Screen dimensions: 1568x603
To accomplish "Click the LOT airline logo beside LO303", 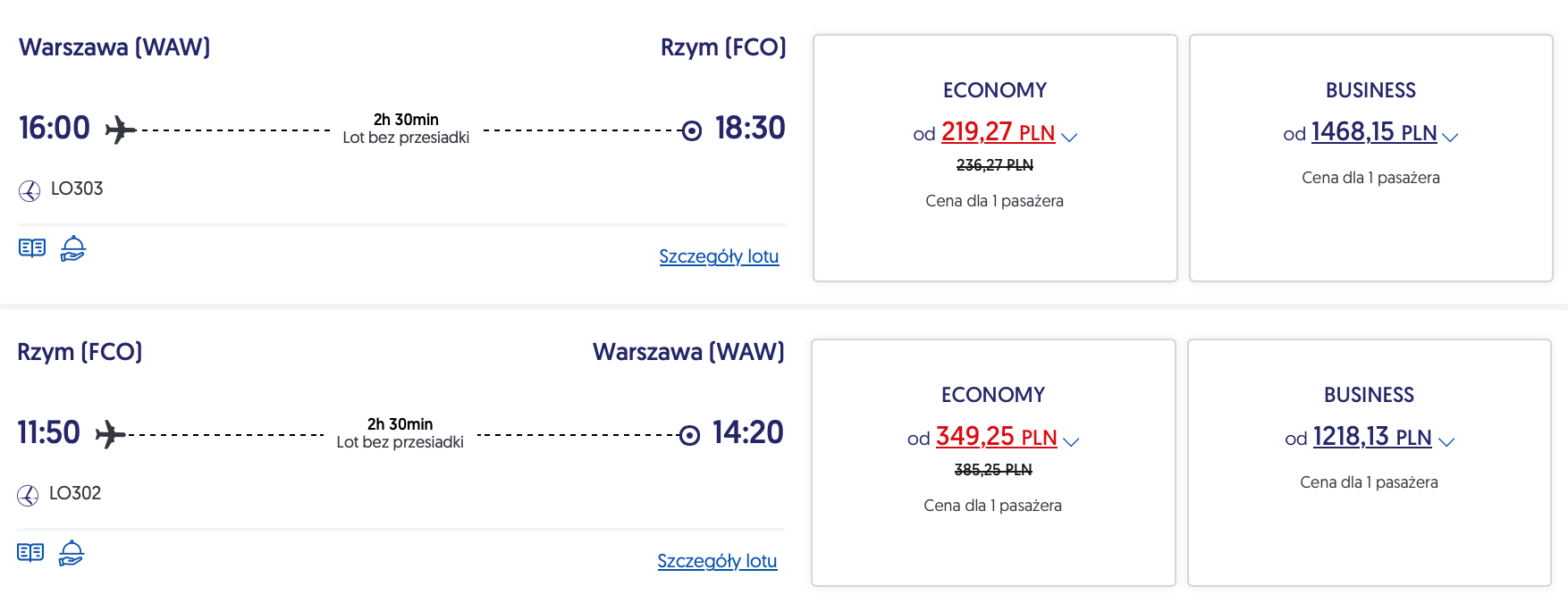I will (x=30, y=190).
